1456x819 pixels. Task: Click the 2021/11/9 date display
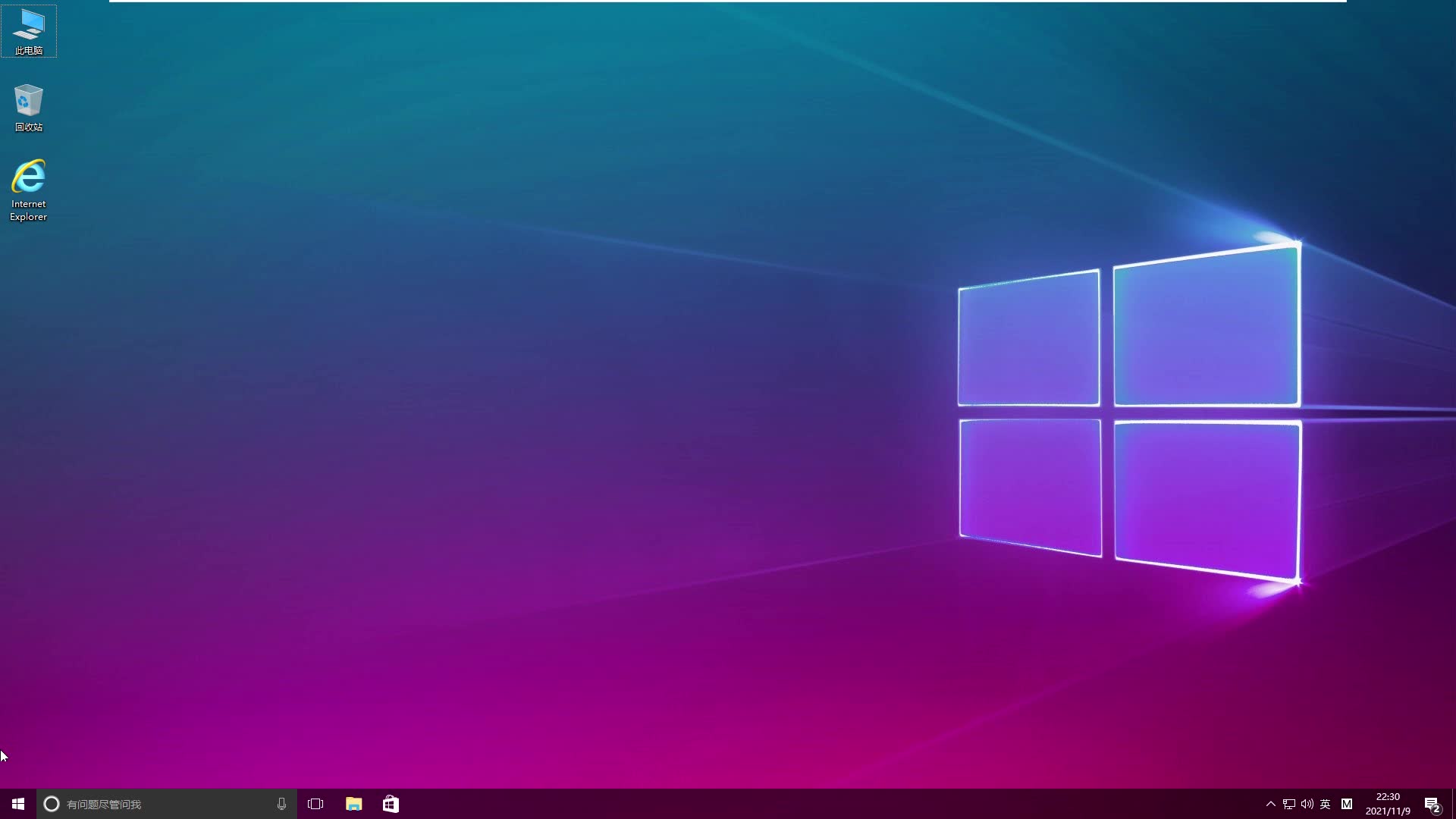pos(1387,810)
